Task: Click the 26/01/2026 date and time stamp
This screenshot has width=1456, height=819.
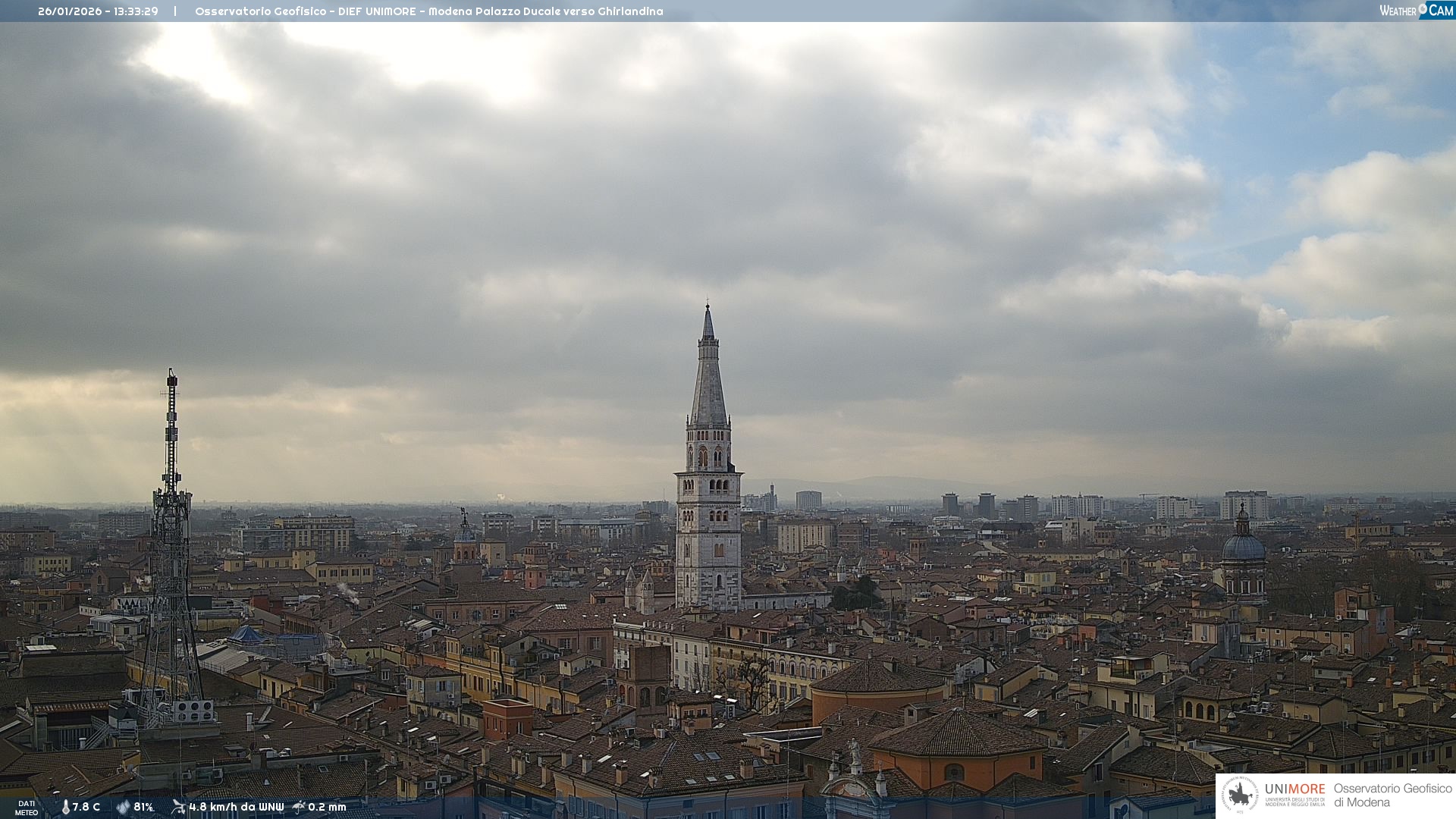Action: (x=98, y=11)
